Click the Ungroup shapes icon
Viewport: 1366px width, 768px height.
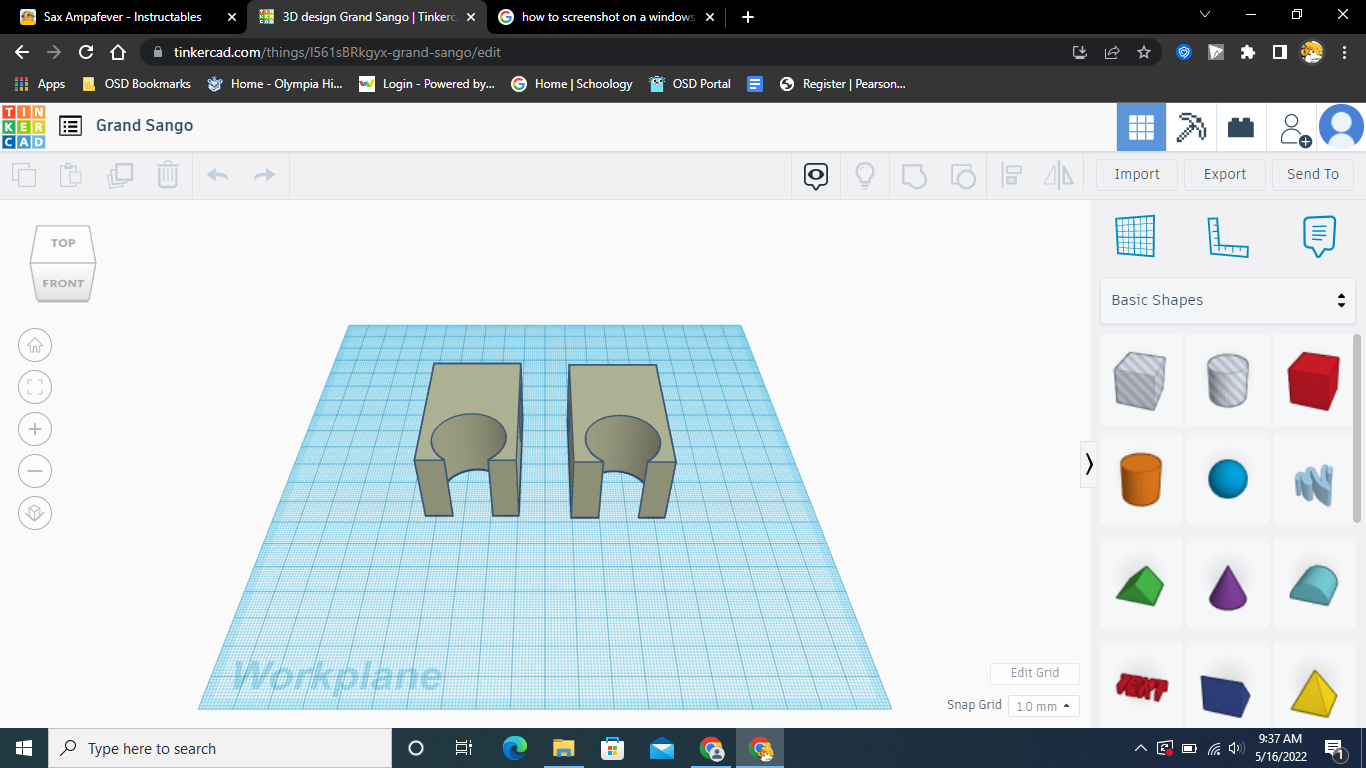(963, 176)
